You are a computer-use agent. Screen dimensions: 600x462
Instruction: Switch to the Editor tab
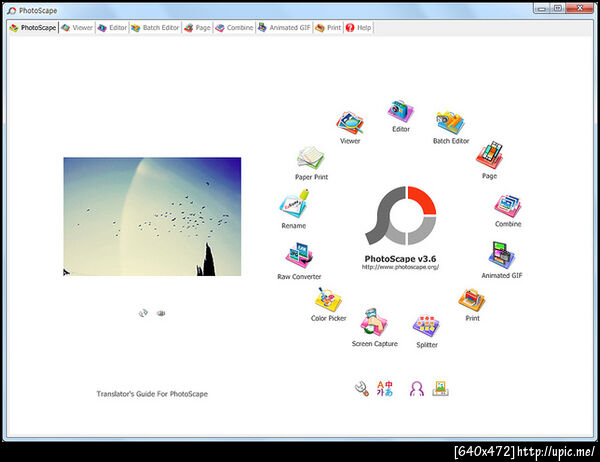[x=112, y=28]
